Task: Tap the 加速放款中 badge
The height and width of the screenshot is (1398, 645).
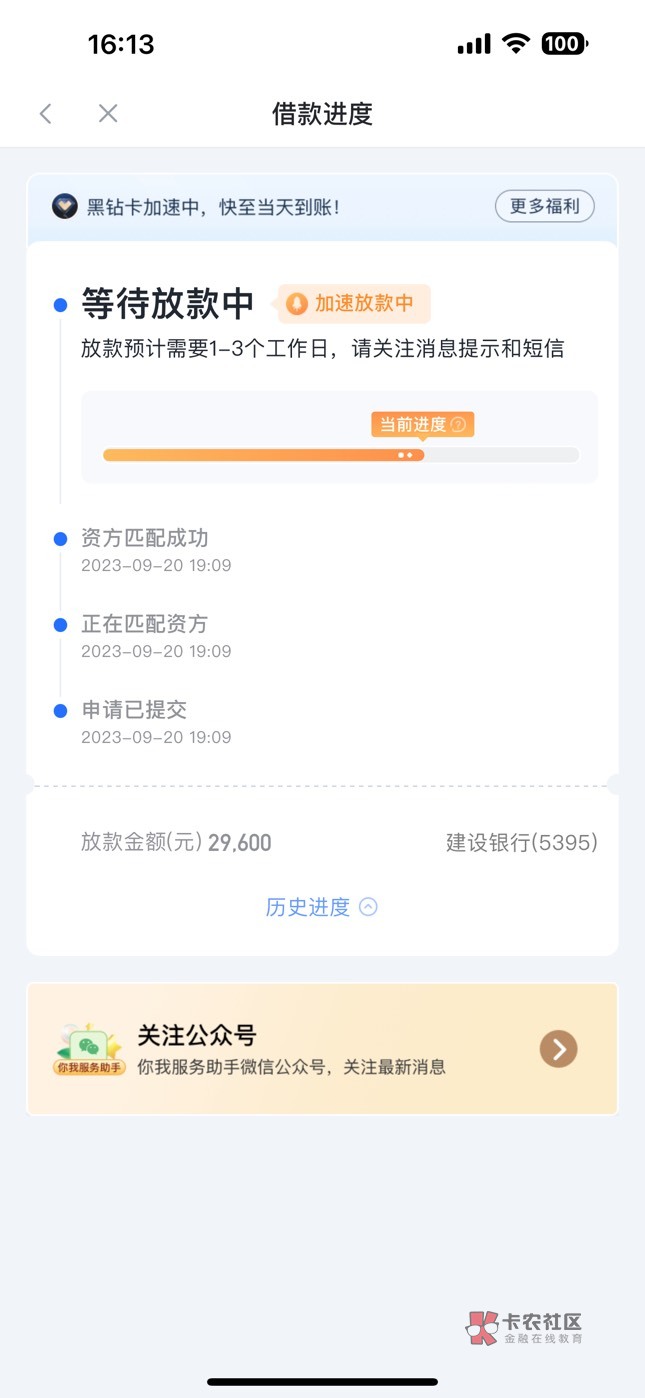Action: 354,304
